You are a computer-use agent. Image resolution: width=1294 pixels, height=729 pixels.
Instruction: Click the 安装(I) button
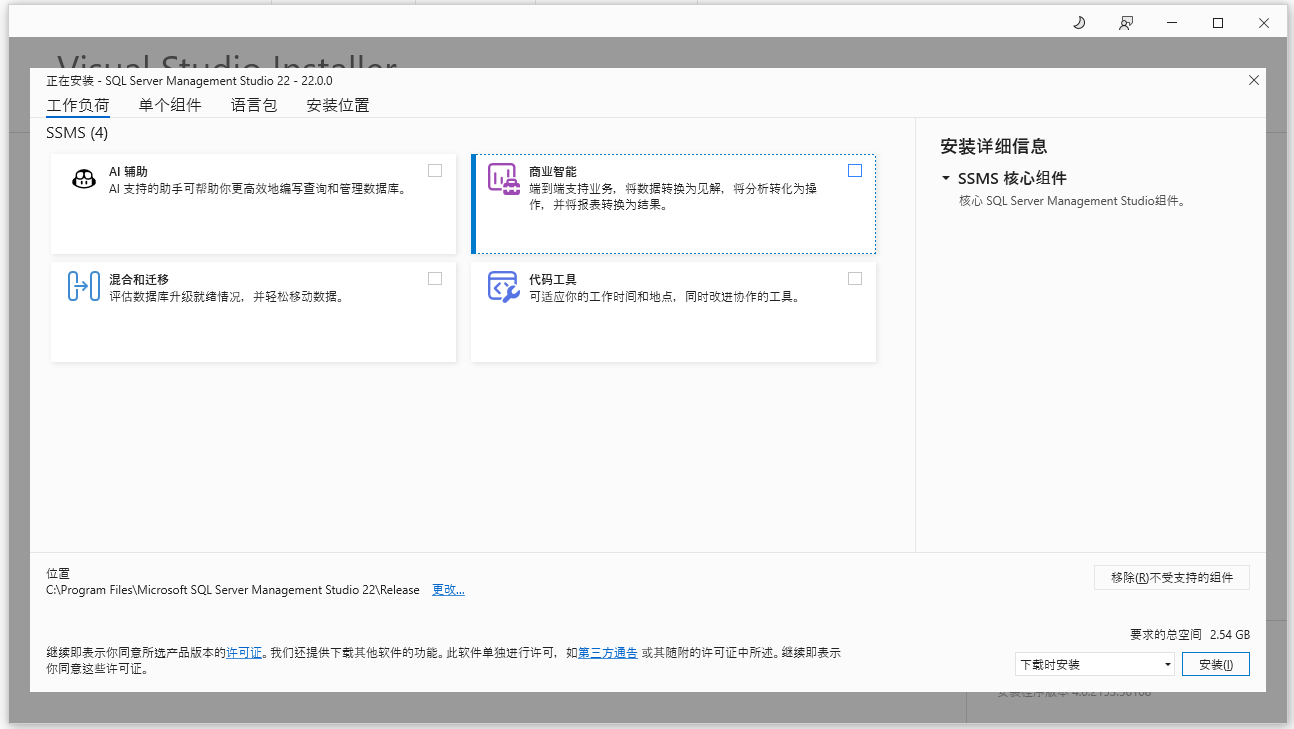(x=1216, y=663)
